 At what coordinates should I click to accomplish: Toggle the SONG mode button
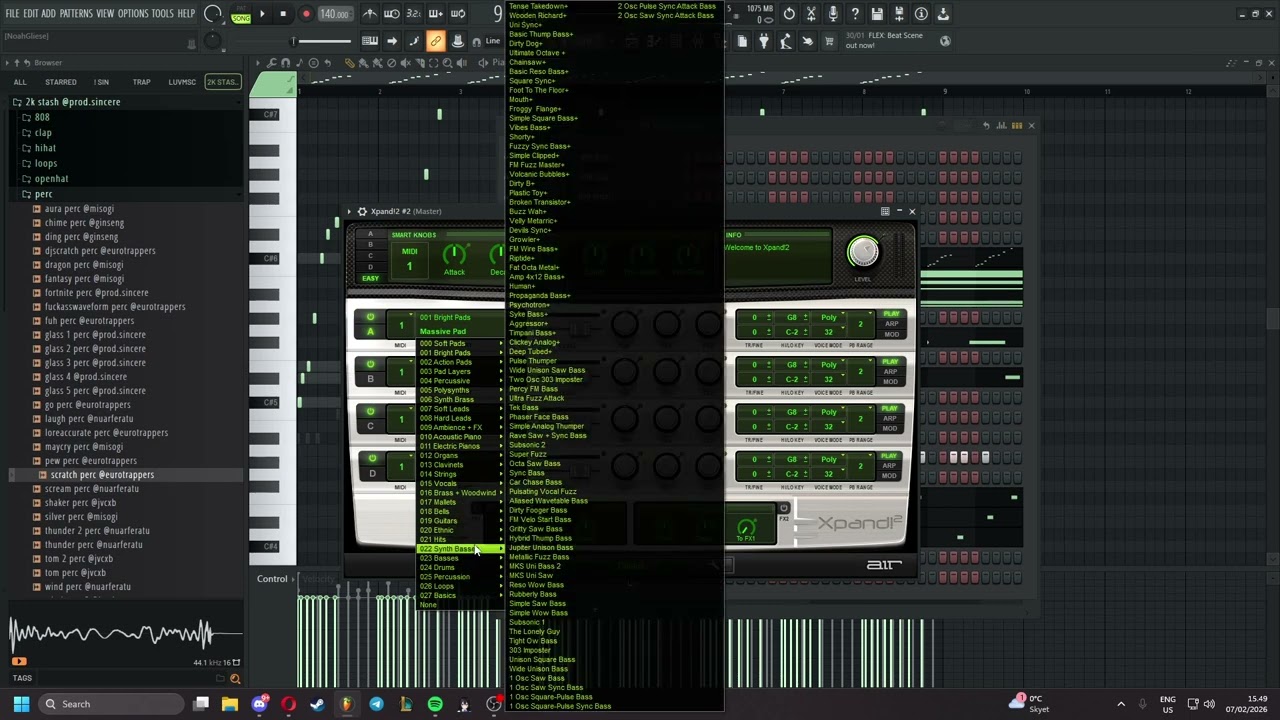[241, 18]
